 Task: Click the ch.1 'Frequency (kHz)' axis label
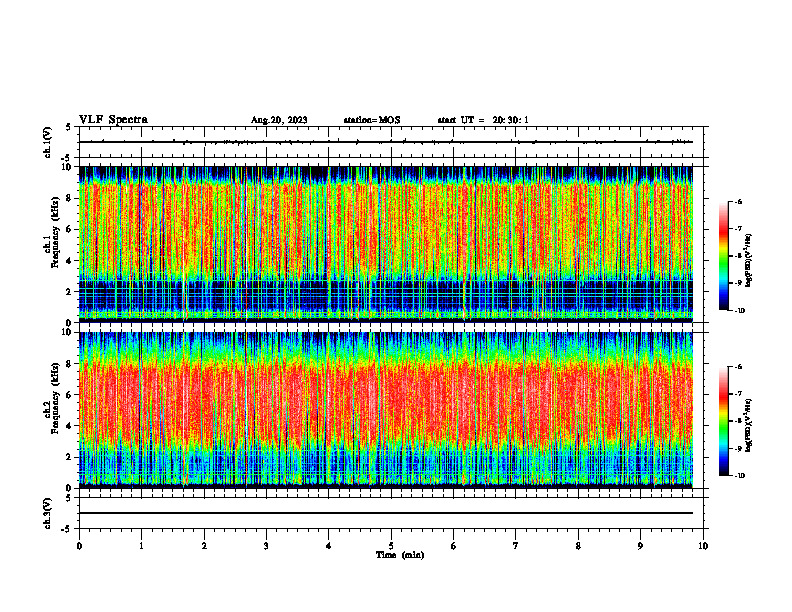[55, 232]
